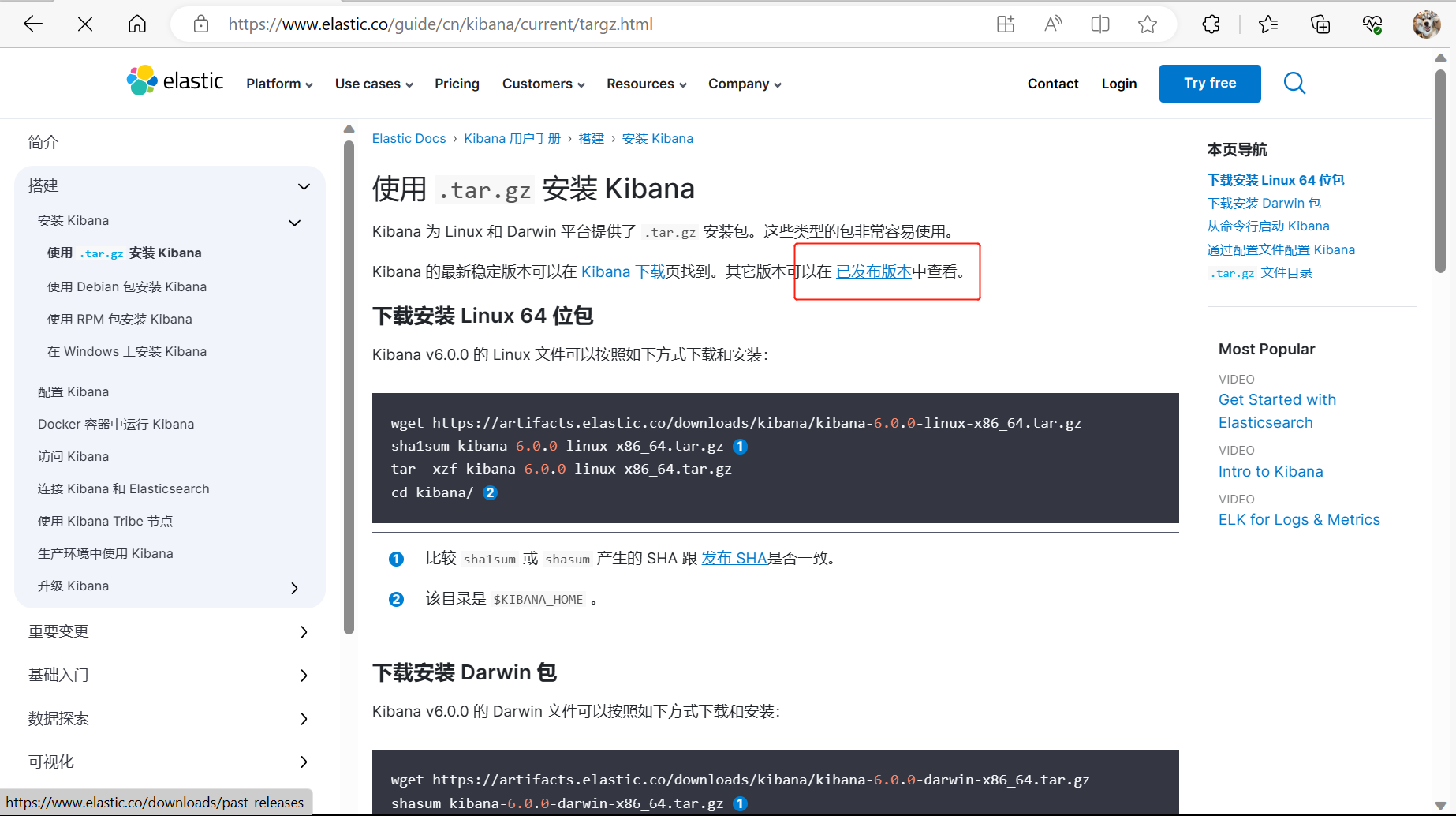Collapse the 安装 Kibana subsection
The image size is (1456, 816).
point(295,223)
